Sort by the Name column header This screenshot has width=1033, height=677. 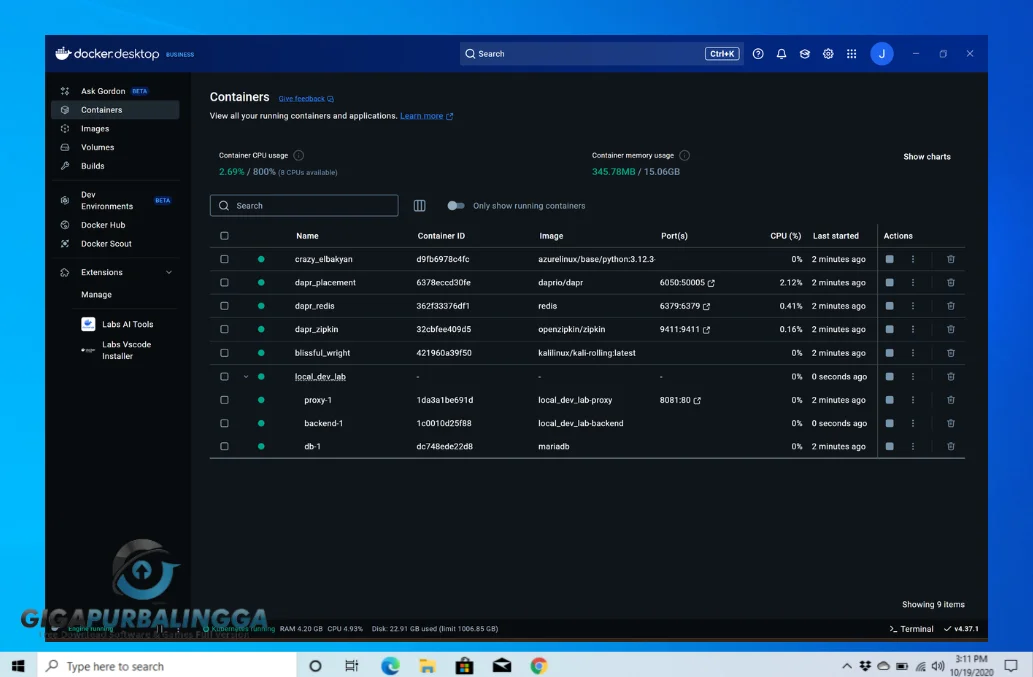307,236
